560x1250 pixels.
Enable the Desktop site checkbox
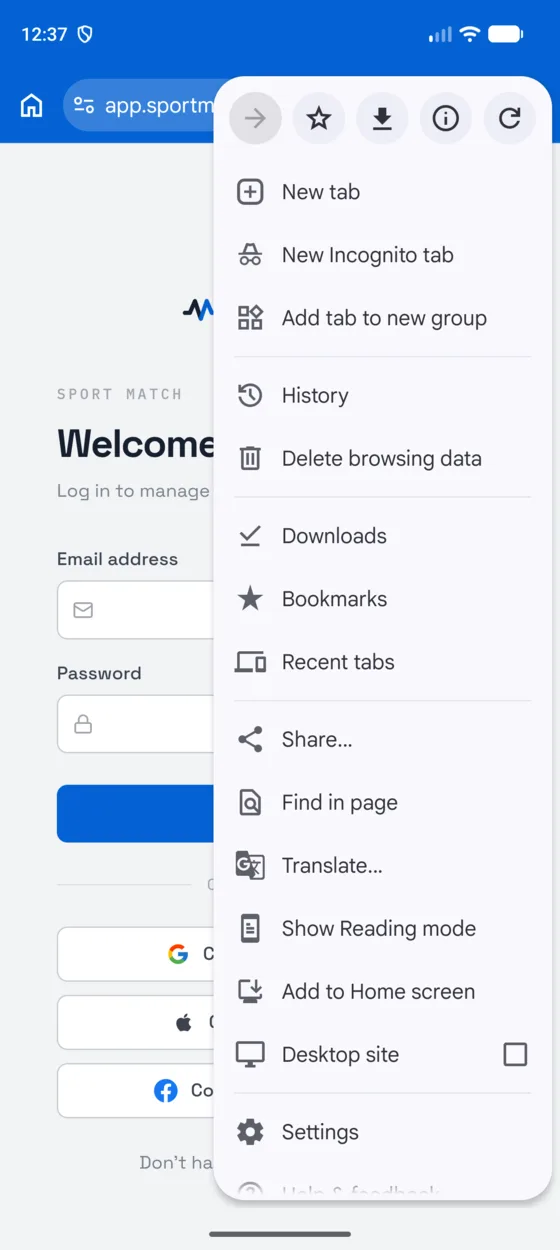[x=515, y=1054]
